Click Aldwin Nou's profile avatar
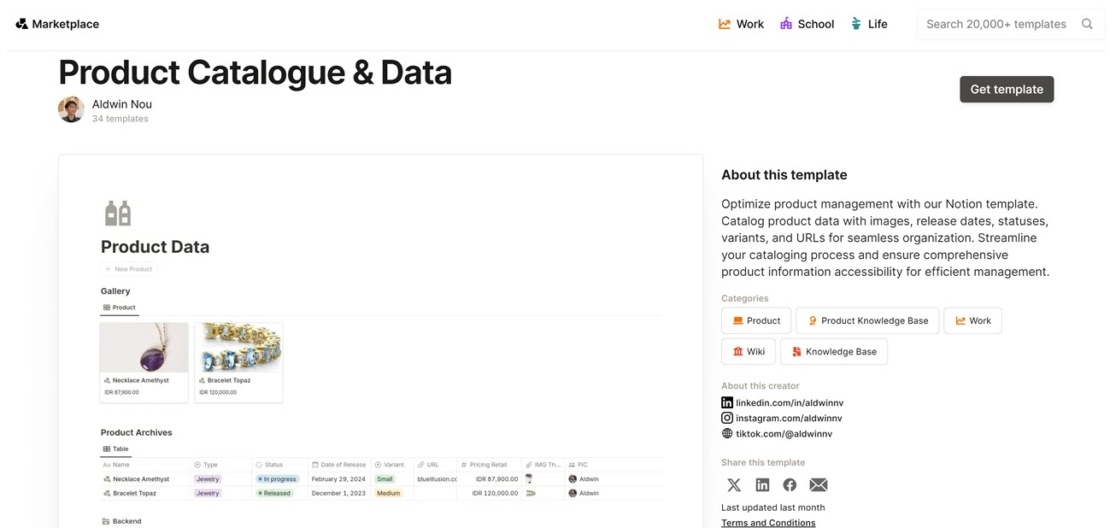The width and height of the screenshot is (1110, 528). pyautogui.click(x=71, y=110)
